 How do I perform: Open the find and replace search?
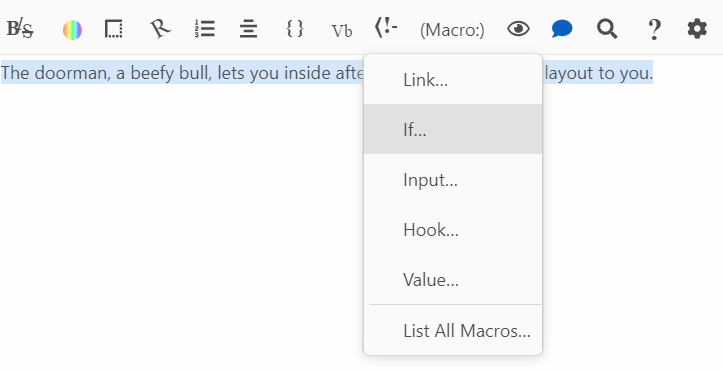pos(607,30)
